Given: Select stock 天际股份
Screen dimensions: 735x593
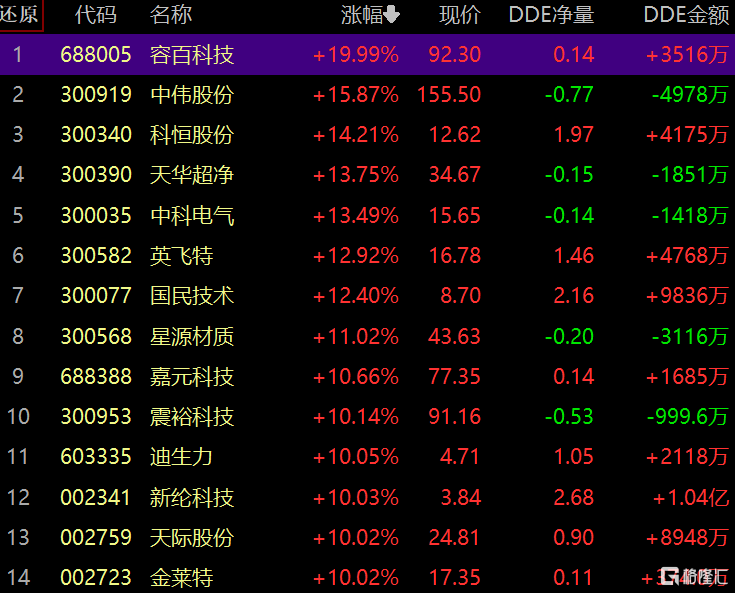Looking at the screenshot, I should pyautogui.click(x=192, y=538).
